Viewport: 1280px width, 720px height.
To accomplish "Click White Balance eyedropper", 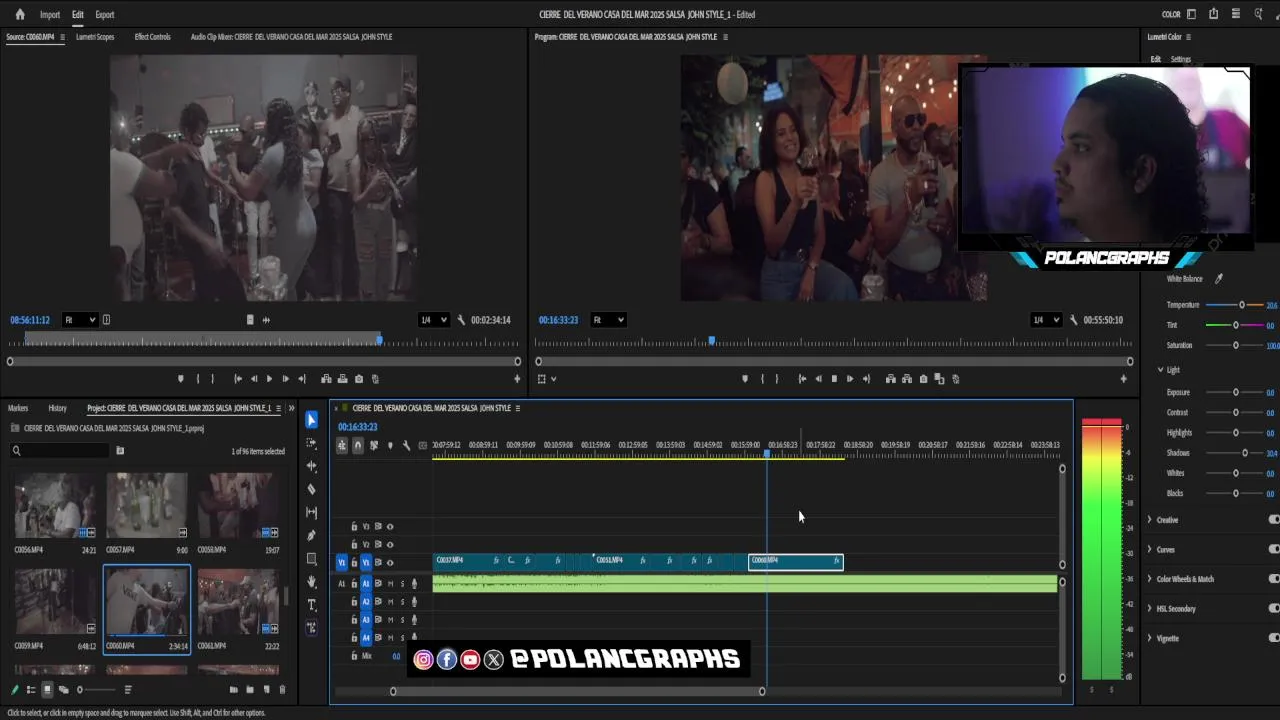I will [x=1218, y=279].
